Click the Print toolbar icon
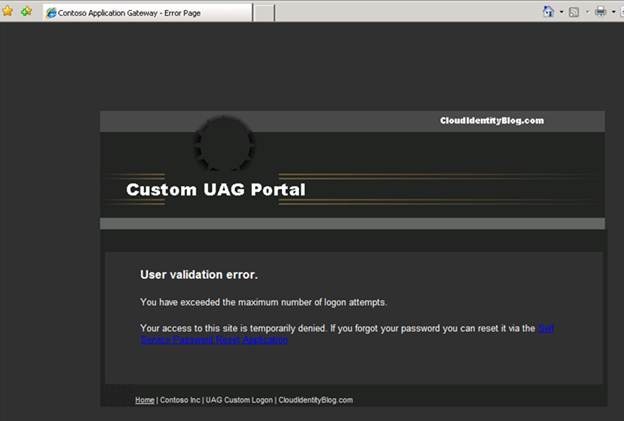Screen dimensions: 624x421 [x=601, y=11]
